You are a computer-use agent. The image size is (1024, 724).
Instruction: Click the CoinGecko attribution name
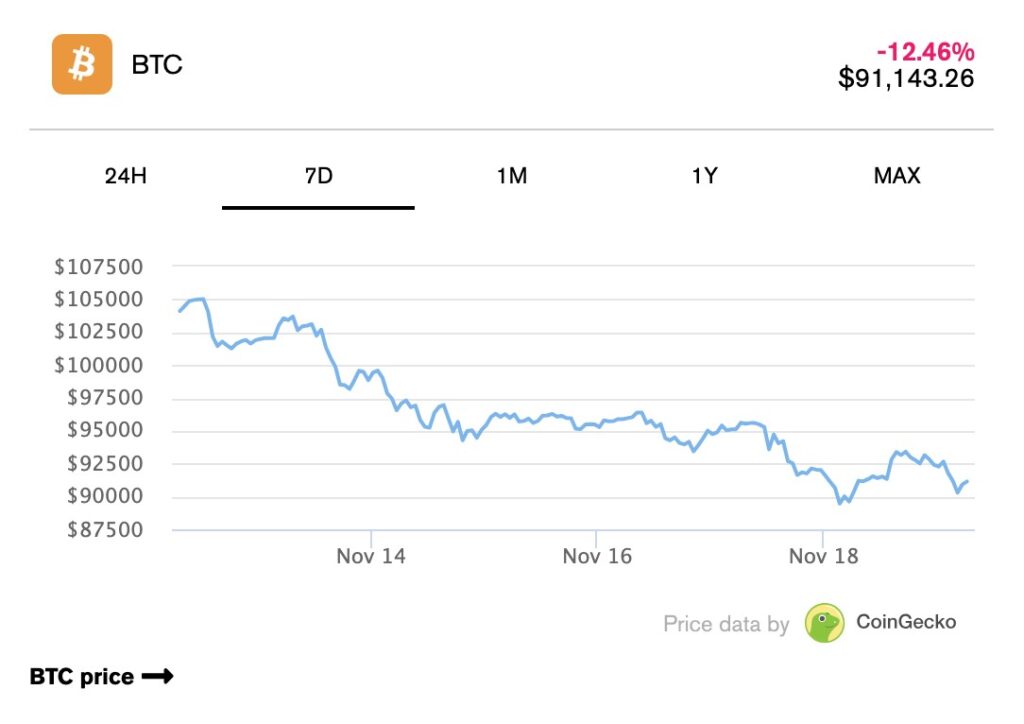(906, 622)
